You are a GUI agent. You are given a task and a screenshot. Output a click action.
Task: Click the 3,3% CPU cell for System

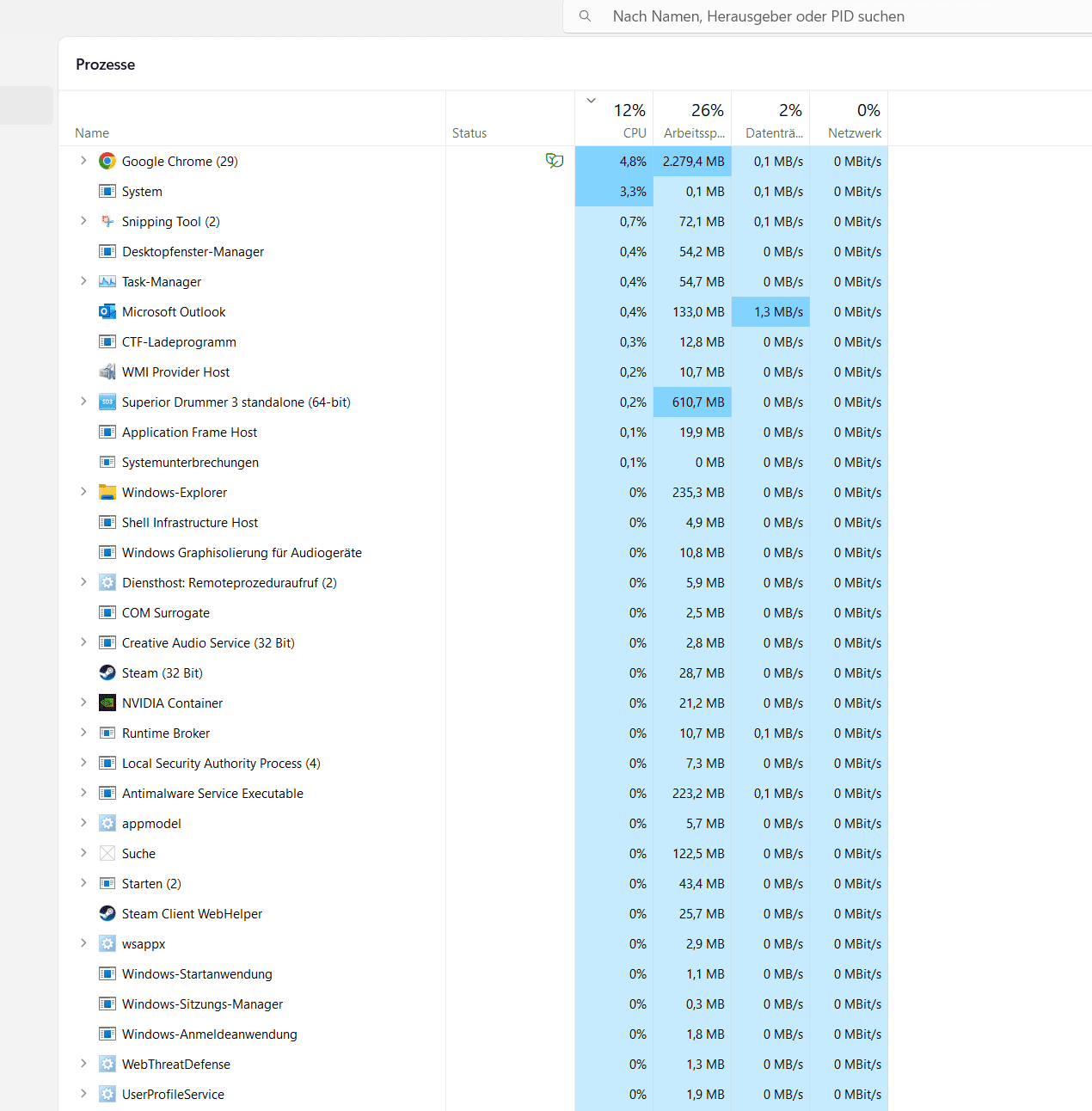coord(614,191)
